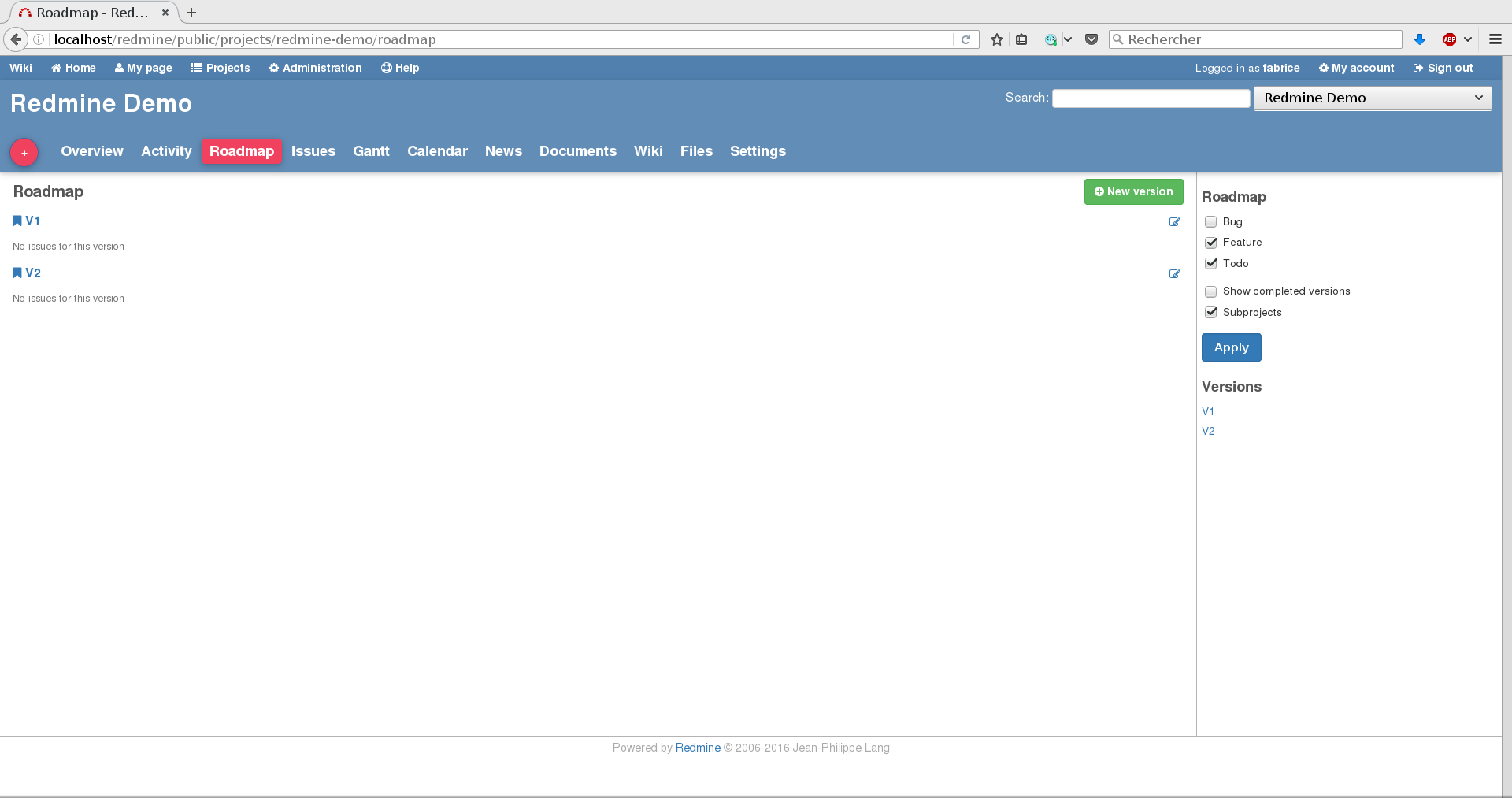This screenshot has width=1512, height=798.
Task: Open the project Wiki tab
Action: click(648, 151)
